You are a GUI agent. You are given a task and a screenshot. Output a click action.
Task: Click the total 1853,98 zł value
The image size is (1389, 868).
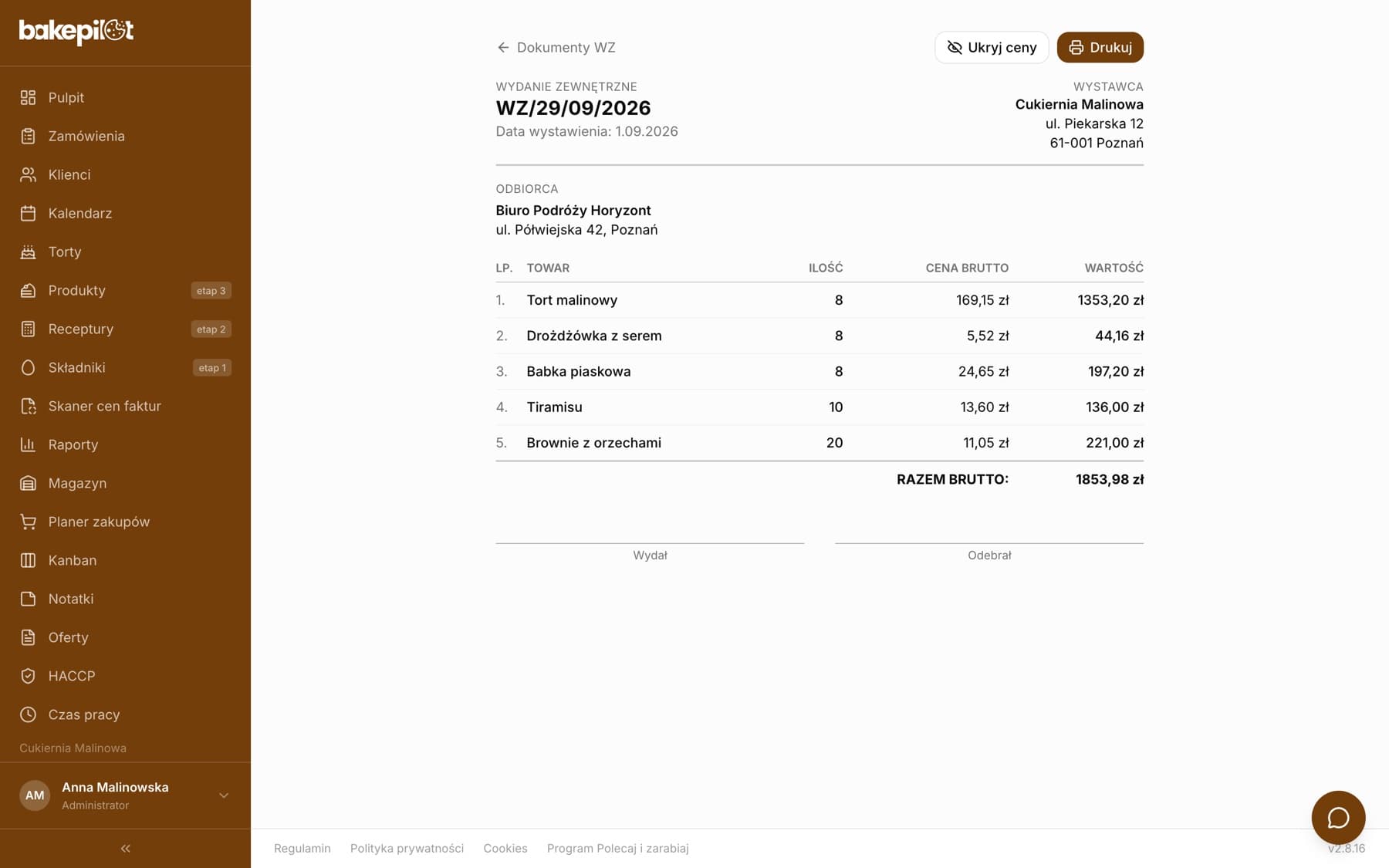point(1110,479)
